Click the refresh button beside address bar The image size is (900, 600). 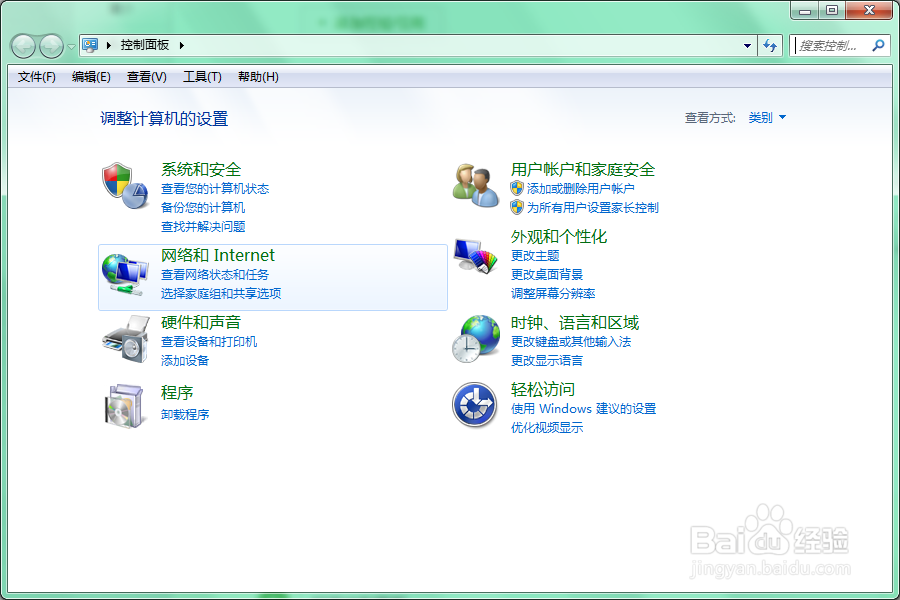tap(770, 45)
